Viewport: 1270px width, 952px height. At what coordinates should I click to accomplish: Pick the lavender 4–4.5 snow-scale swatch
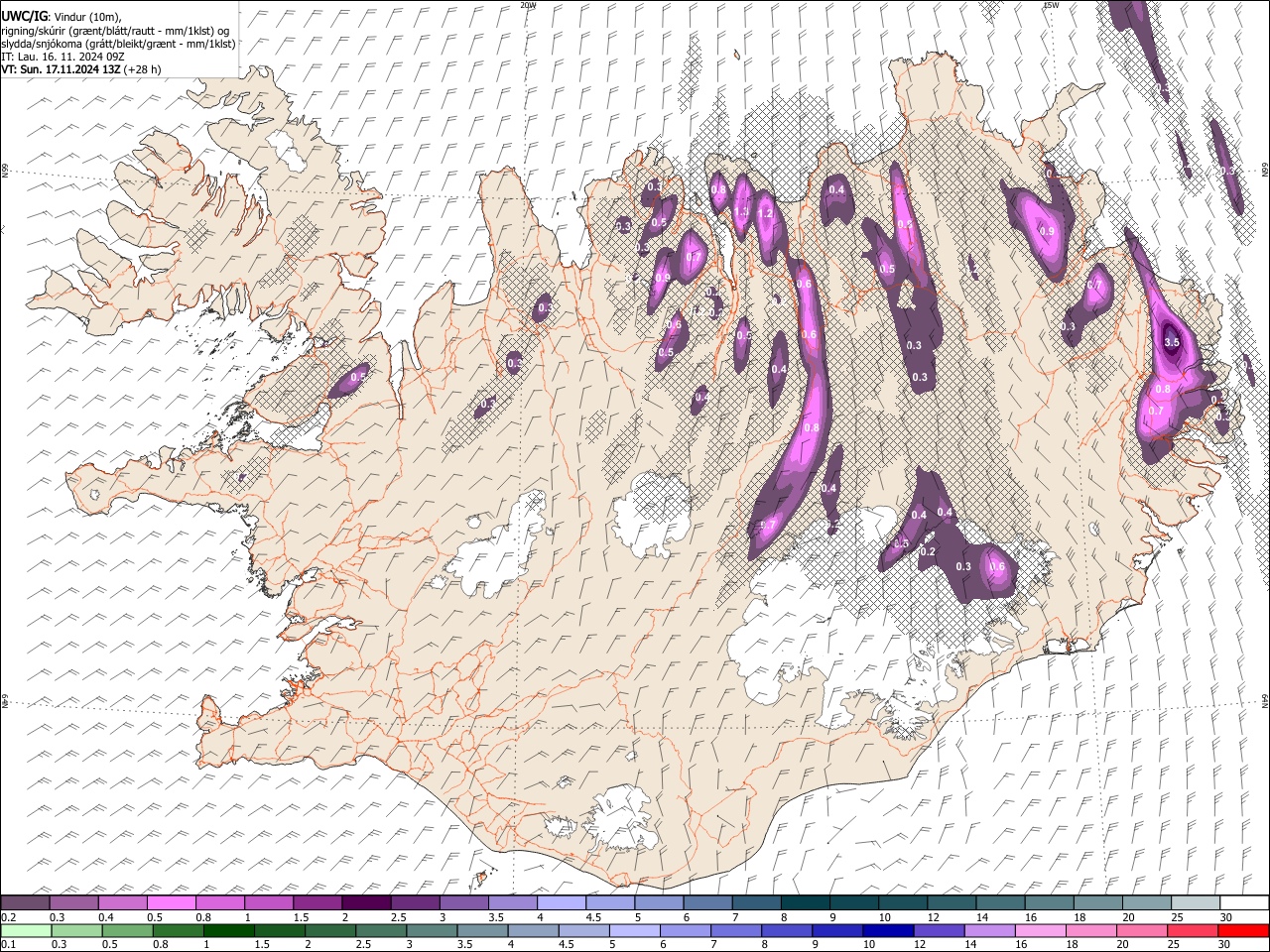[x=562, y=903]
